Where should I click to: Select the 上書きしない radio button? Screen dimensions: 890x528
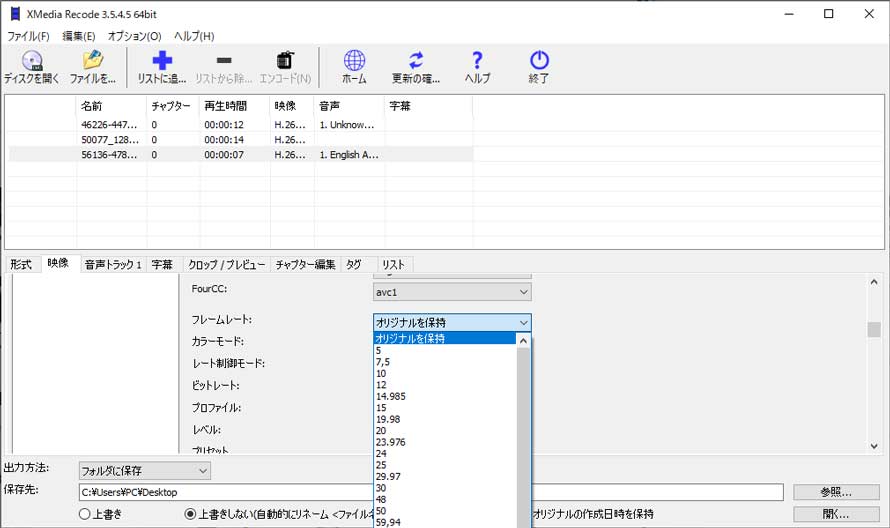(191, 514)
